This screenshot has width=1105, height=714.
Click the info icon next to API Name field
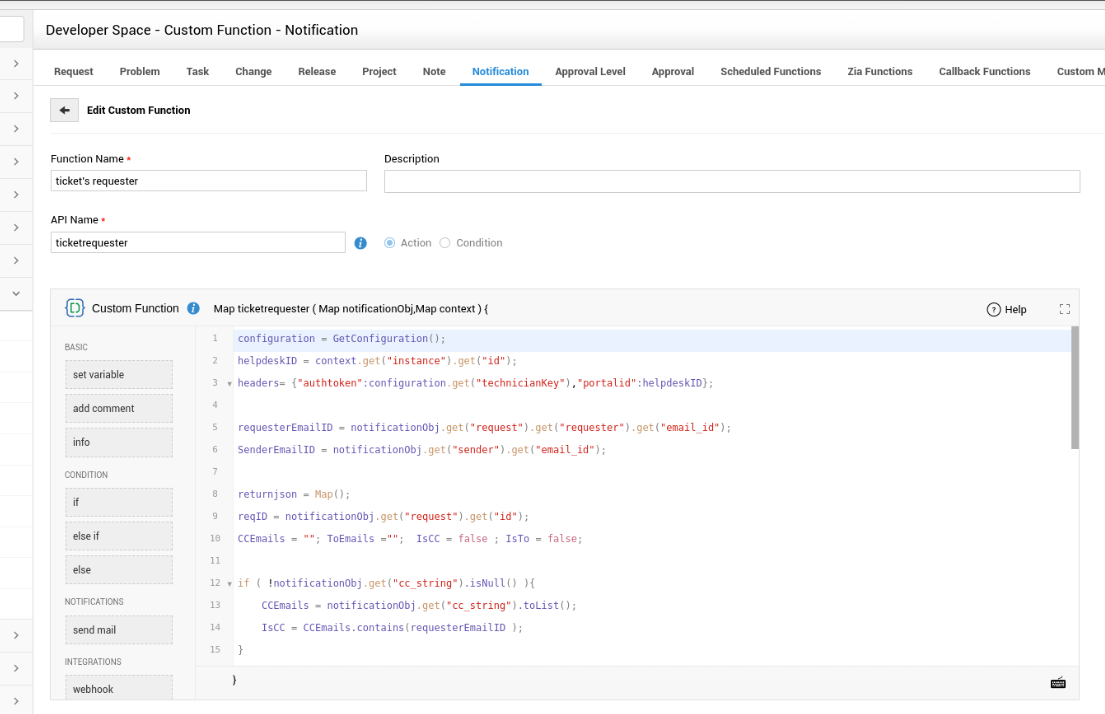pos(361,243)
